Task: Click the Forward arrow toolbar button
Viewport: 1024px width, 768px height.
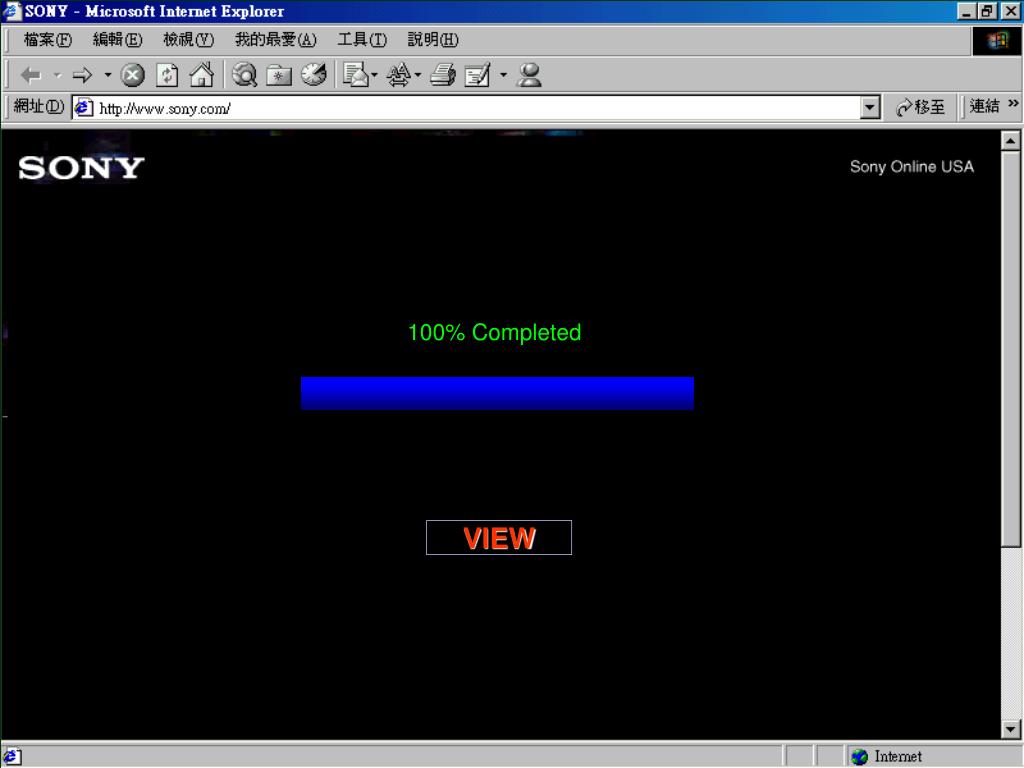Action: tap(82, 75)
